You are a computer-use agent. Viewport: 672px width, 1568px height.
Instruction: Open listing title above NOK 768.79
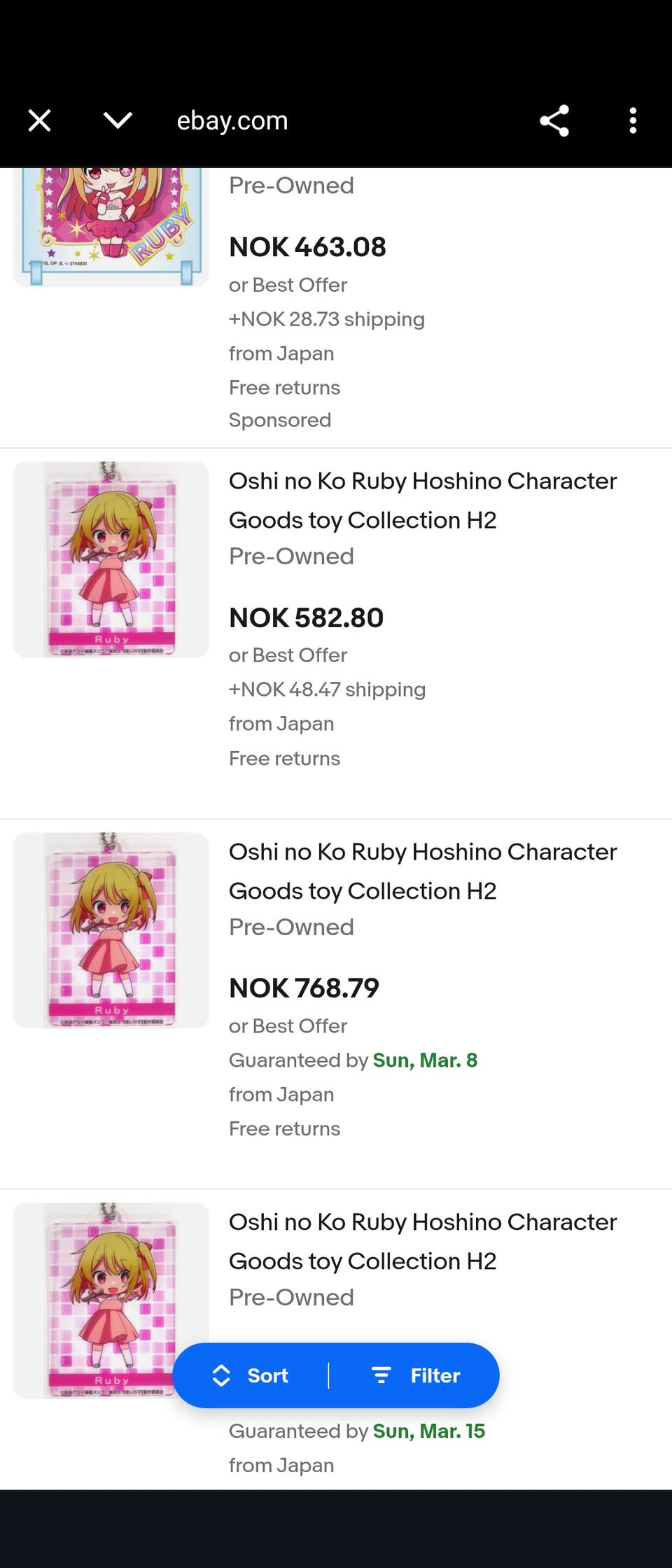(423, 871)
